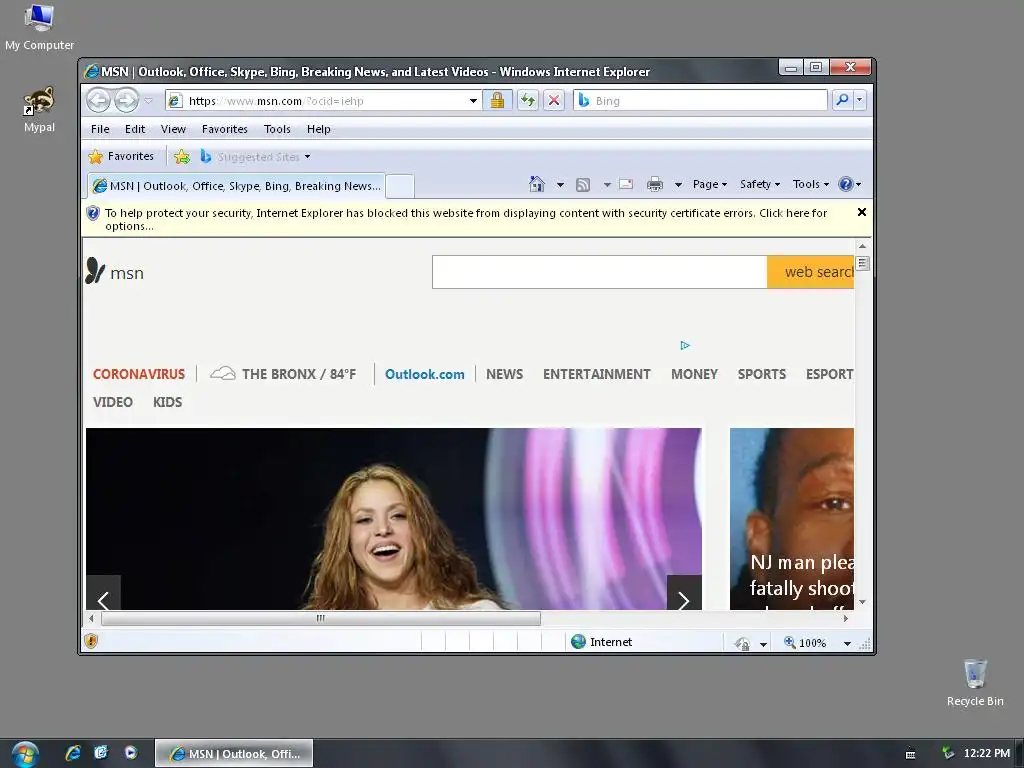Go to the MONEY section
The width and height of the screenshot is (1024, 768).
[694, 374]
